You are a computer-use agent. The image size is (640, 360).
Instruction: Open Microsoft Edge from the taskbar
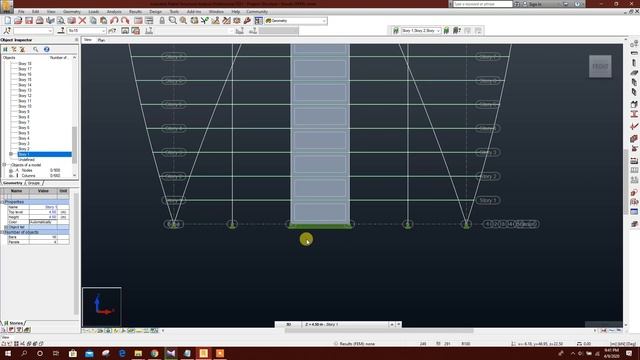point(122,353)
